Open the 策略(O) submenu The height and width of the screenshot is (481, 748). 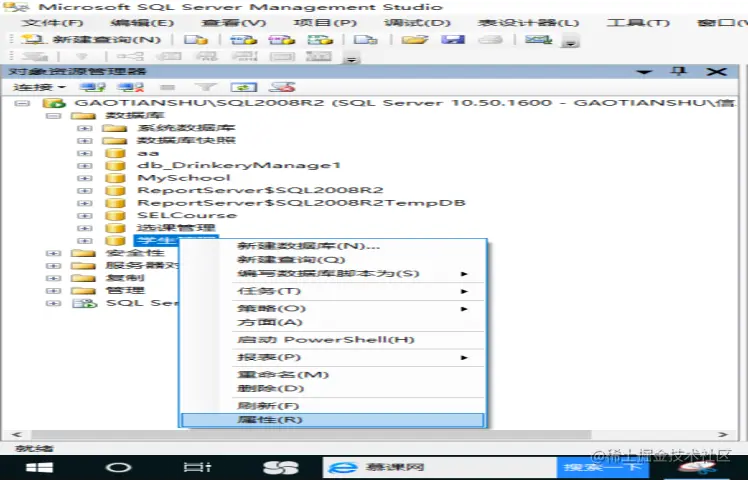(x=334, y=309)
